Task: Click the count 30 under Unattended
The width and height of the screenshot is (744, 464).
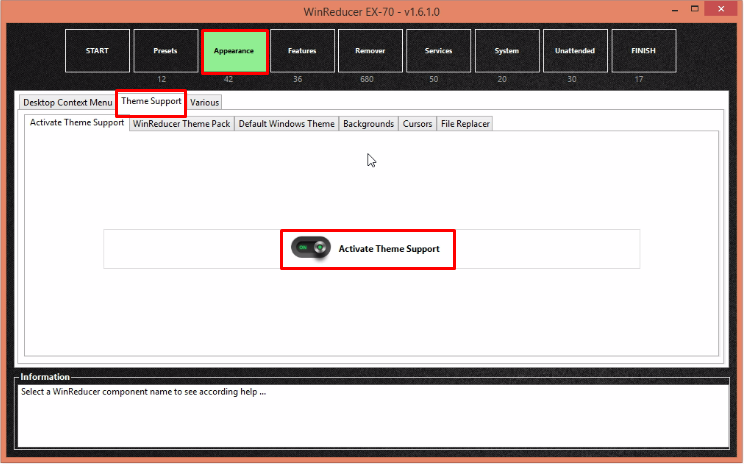Action: click(572, 79)
